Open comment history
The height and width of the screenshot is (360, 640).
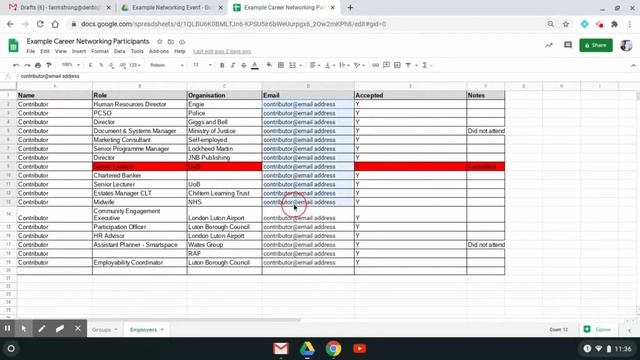[568, 45]
